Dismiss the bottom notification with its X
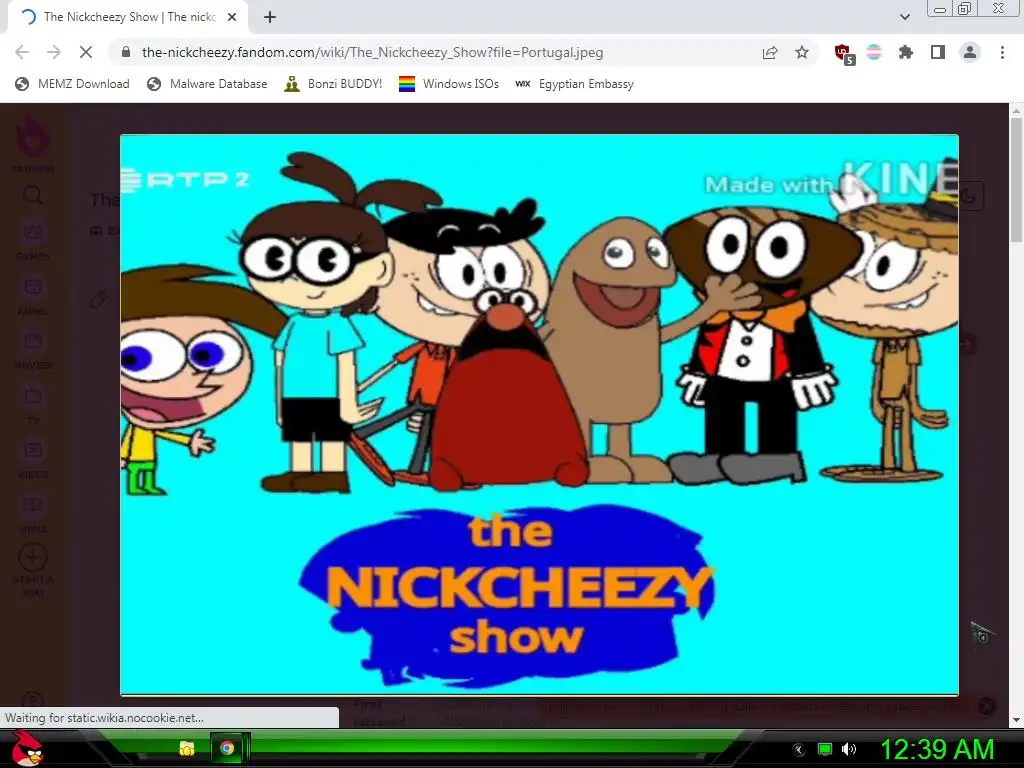 (987, 706)
